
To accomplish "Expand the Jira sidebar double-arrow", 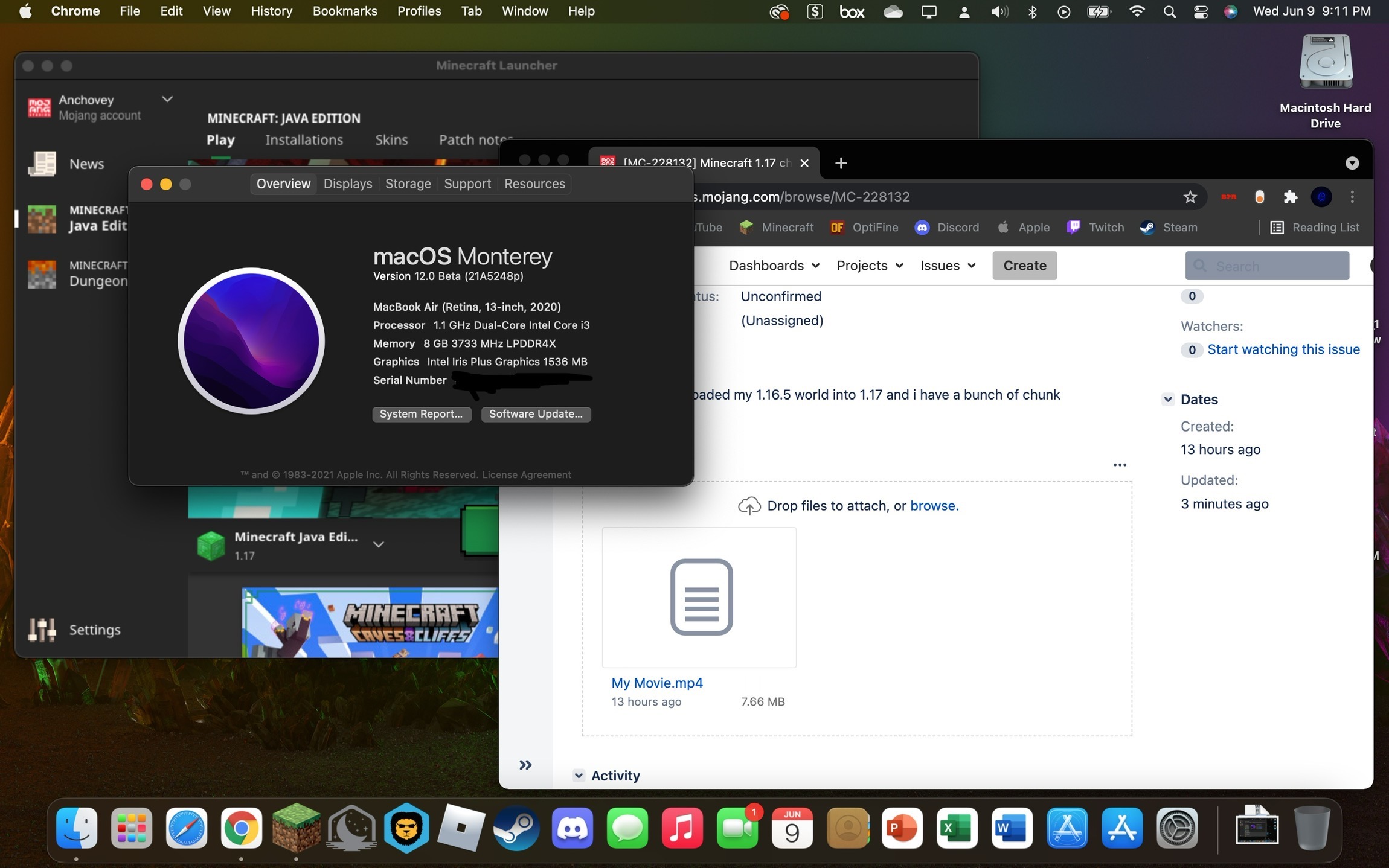I will [x=525, y=765].
